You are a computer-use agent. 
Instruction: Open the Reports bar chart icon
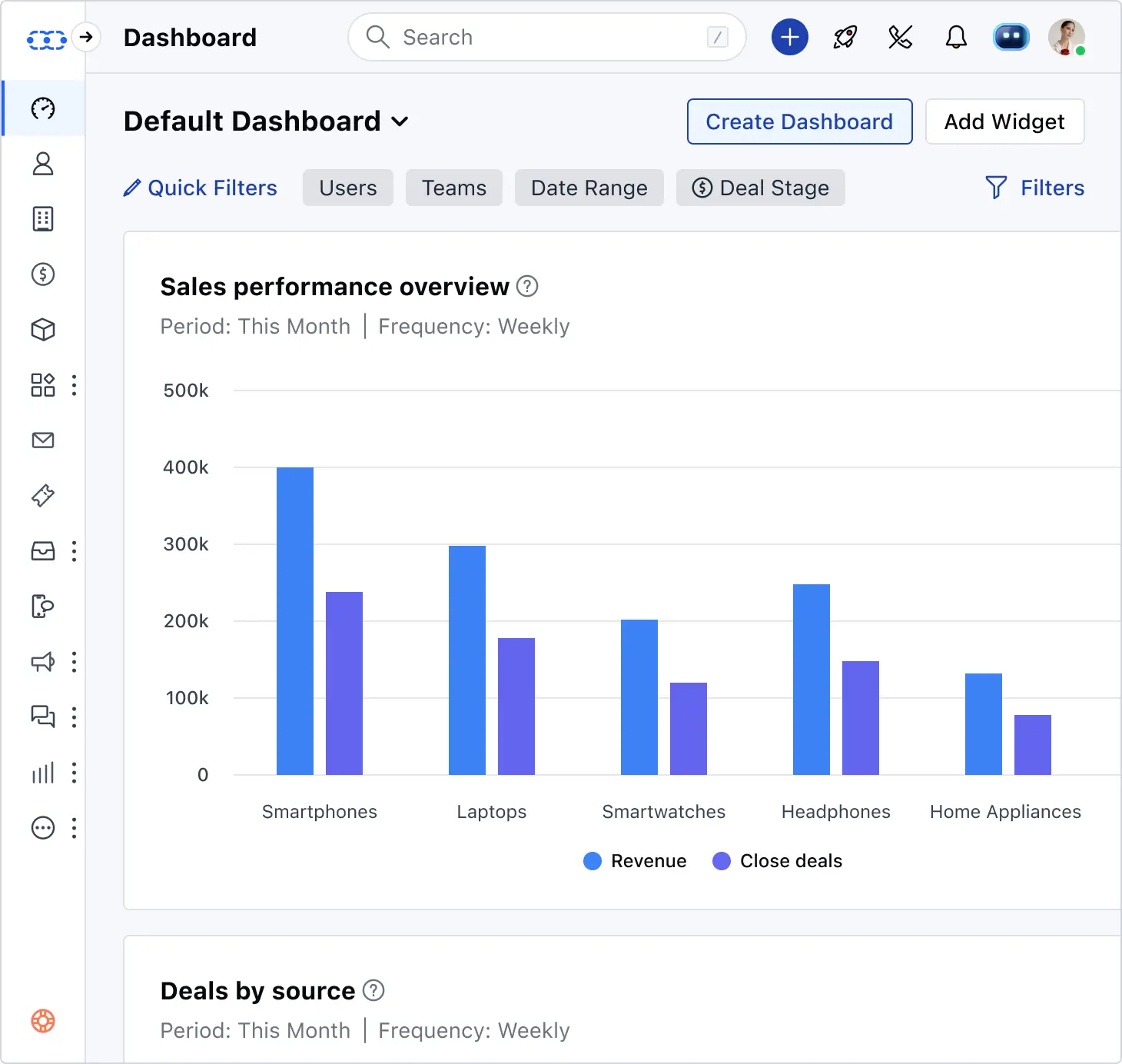pos(43,773)
